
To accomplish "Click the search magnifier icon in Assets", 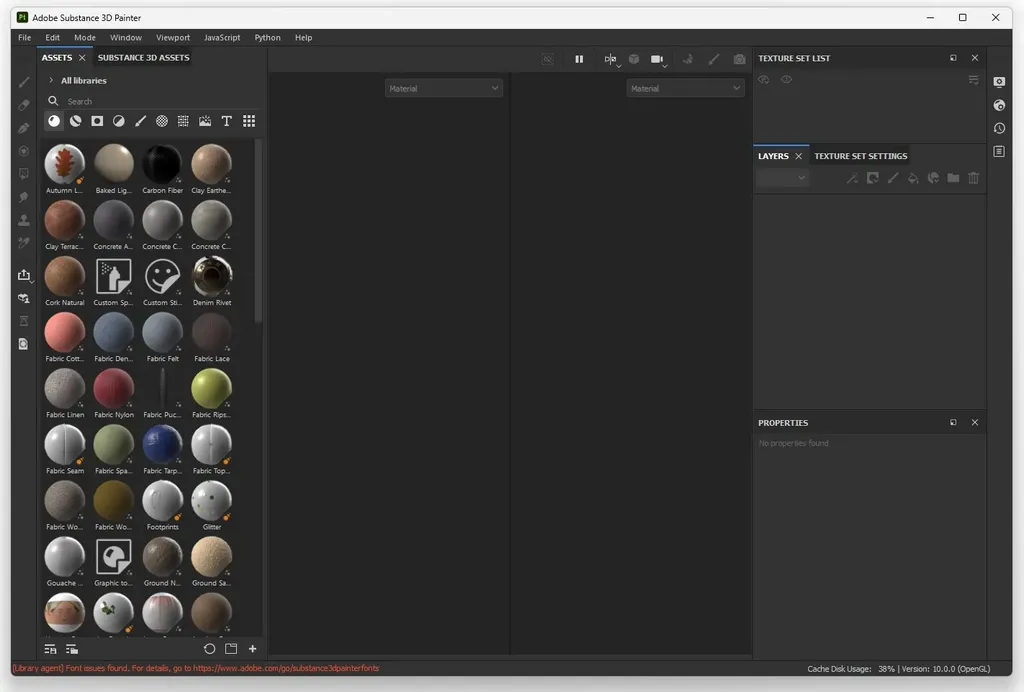I will coord(54,101).
